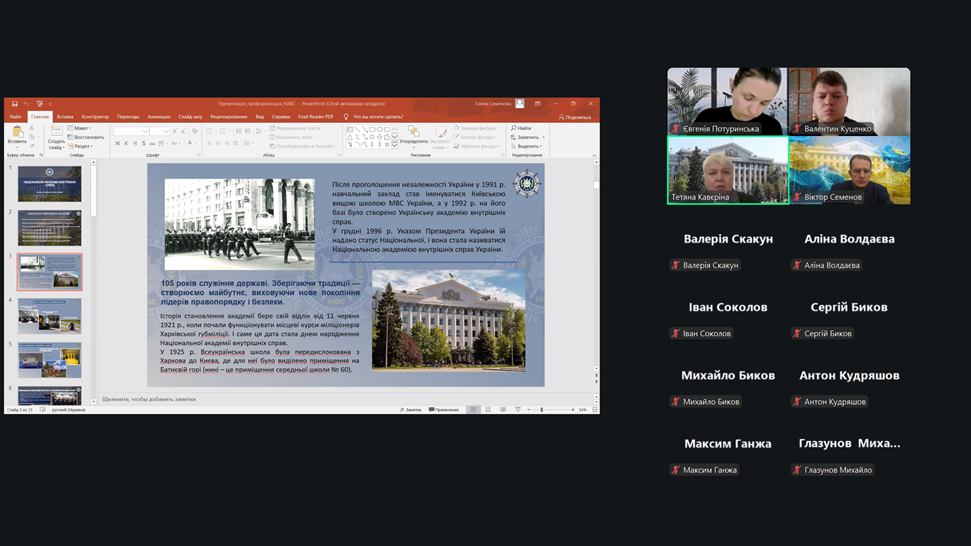Expand the Section (Раздел) dropdown
The height and width of the screenshot is (546, 971).
point(81,146)
